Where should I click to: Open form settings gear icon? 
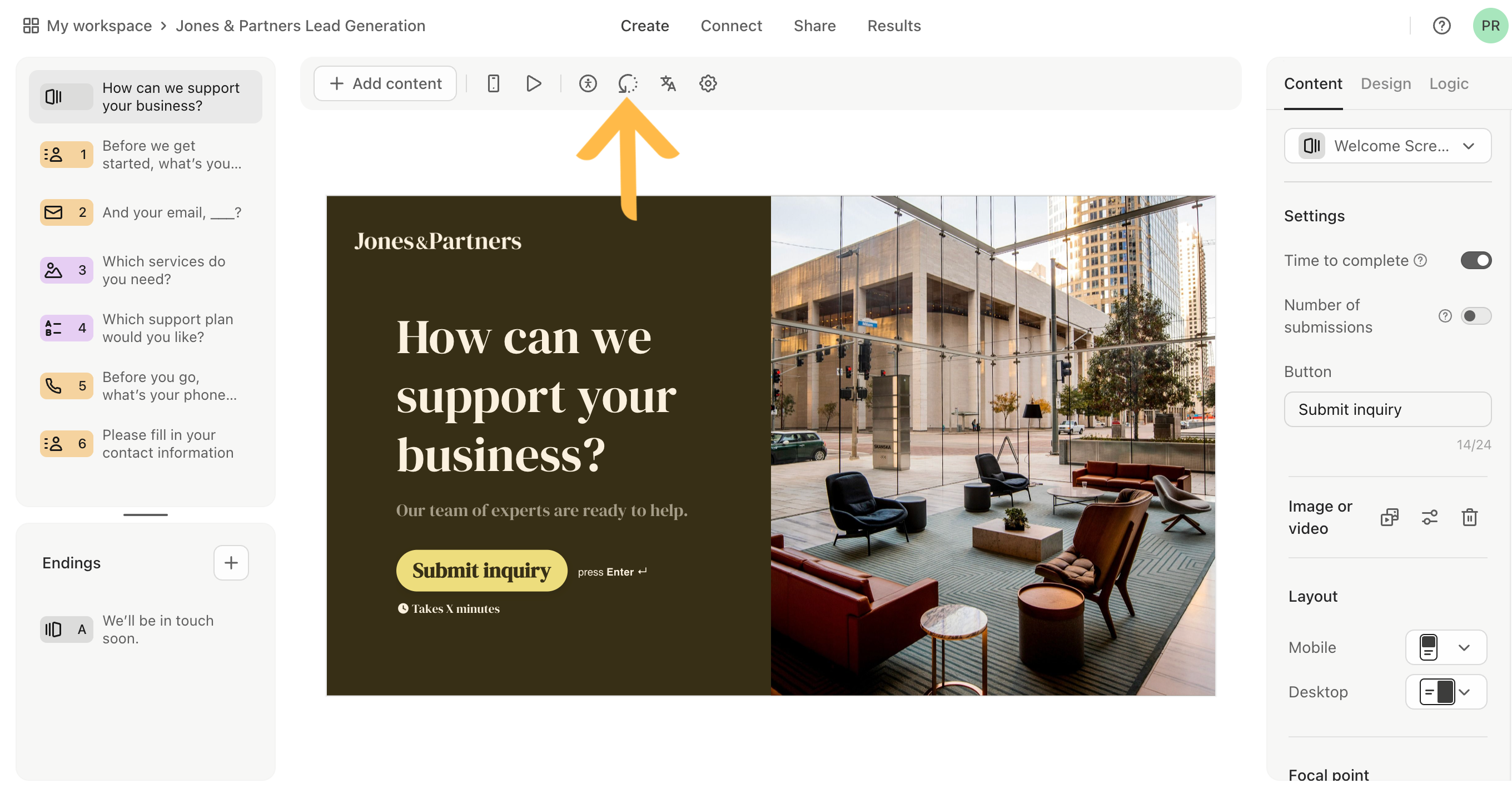708,83
